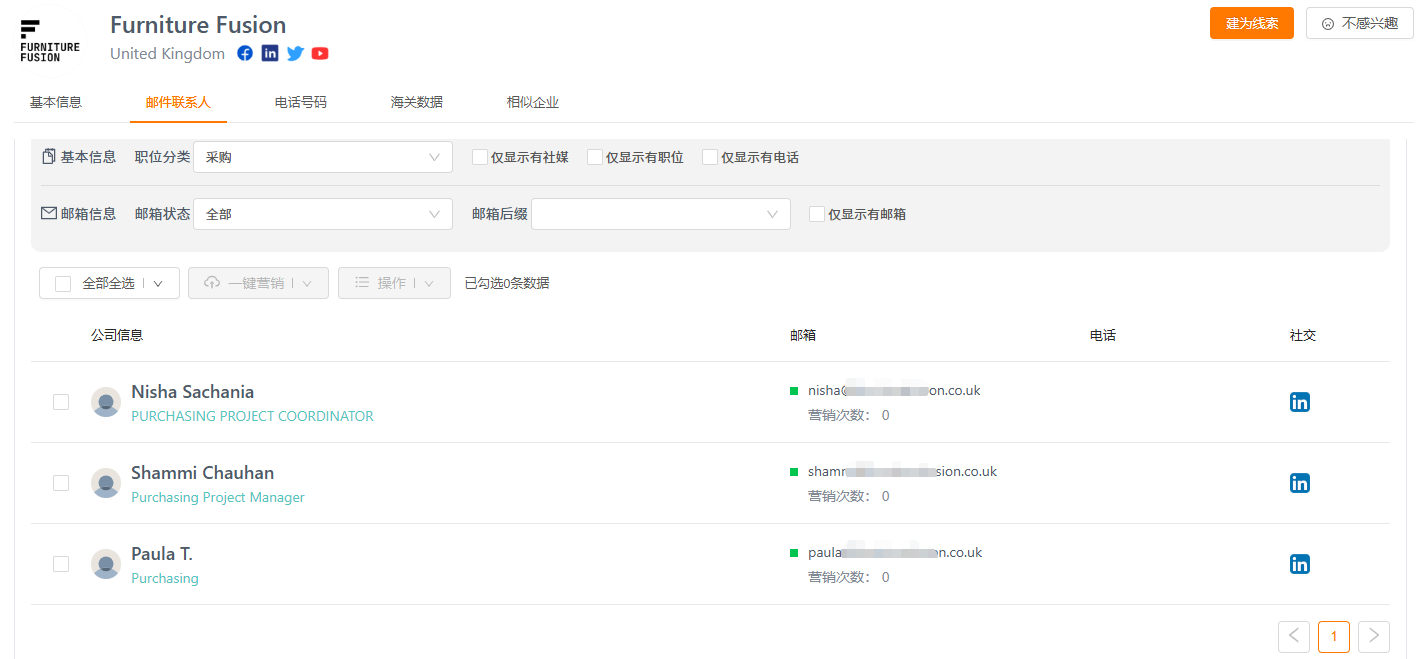1419x659 pixels.
Task: Click the orange 建为线索 button
Action: click(x=1252, y=23)
